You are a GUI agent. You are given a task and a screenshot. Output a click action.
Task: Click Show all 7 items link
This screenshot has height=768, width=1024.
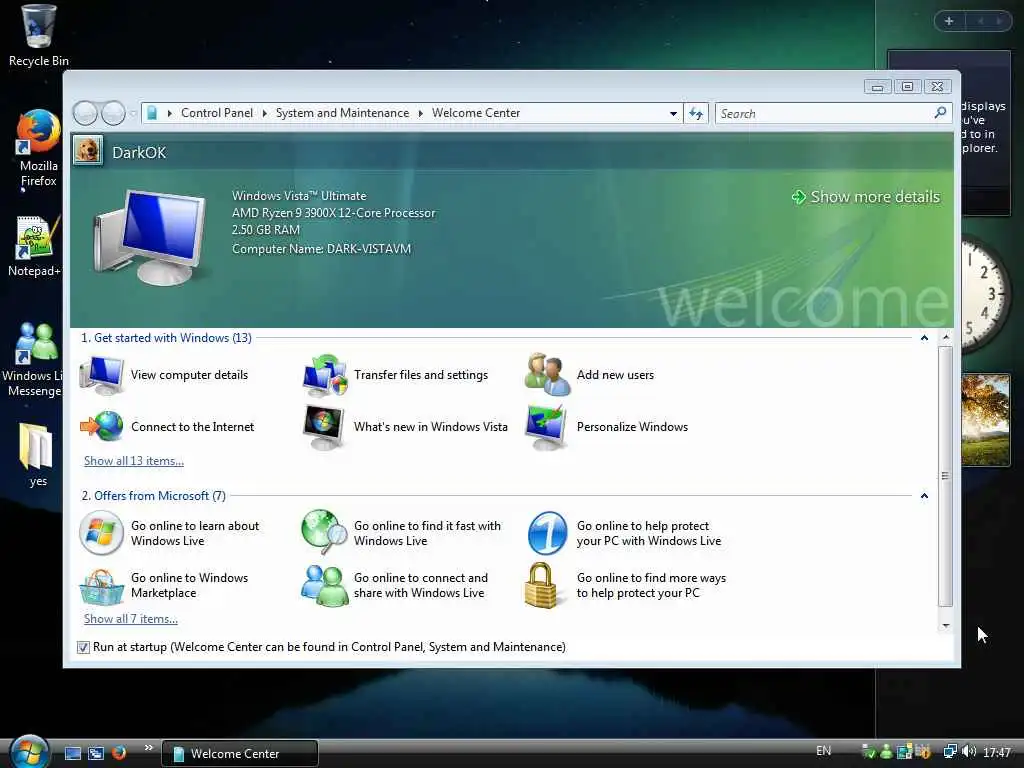(x=131, y=619)
